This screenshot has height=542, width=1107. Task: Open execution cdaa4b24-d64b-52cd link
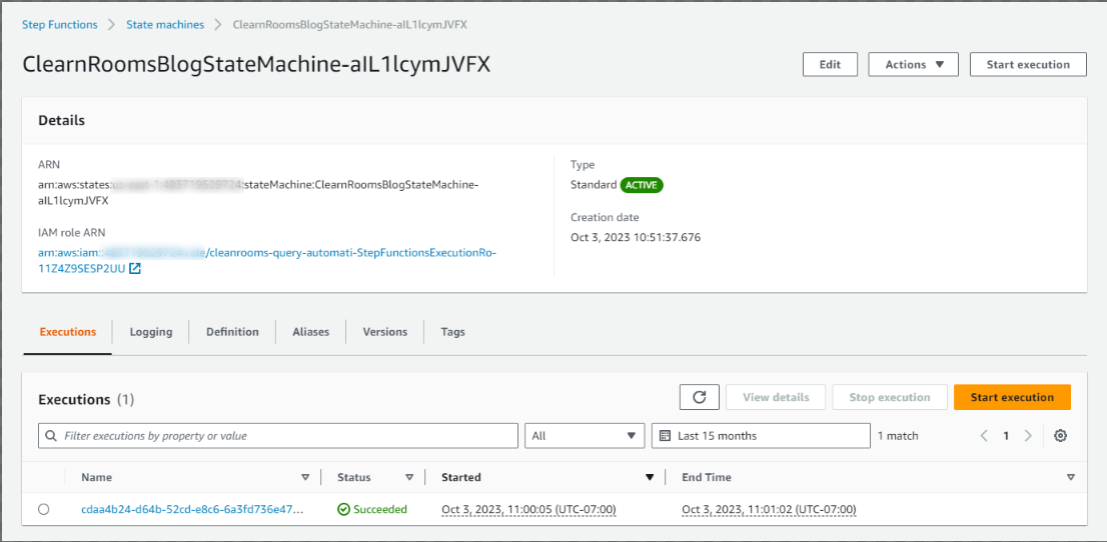tap(192, 510)
